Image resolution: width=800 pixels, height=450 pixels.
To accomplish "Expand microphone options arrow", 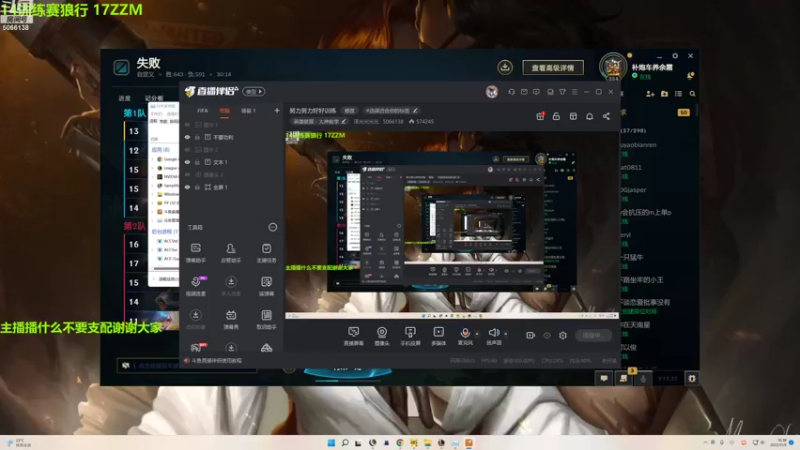I will [x=477, y=334].
